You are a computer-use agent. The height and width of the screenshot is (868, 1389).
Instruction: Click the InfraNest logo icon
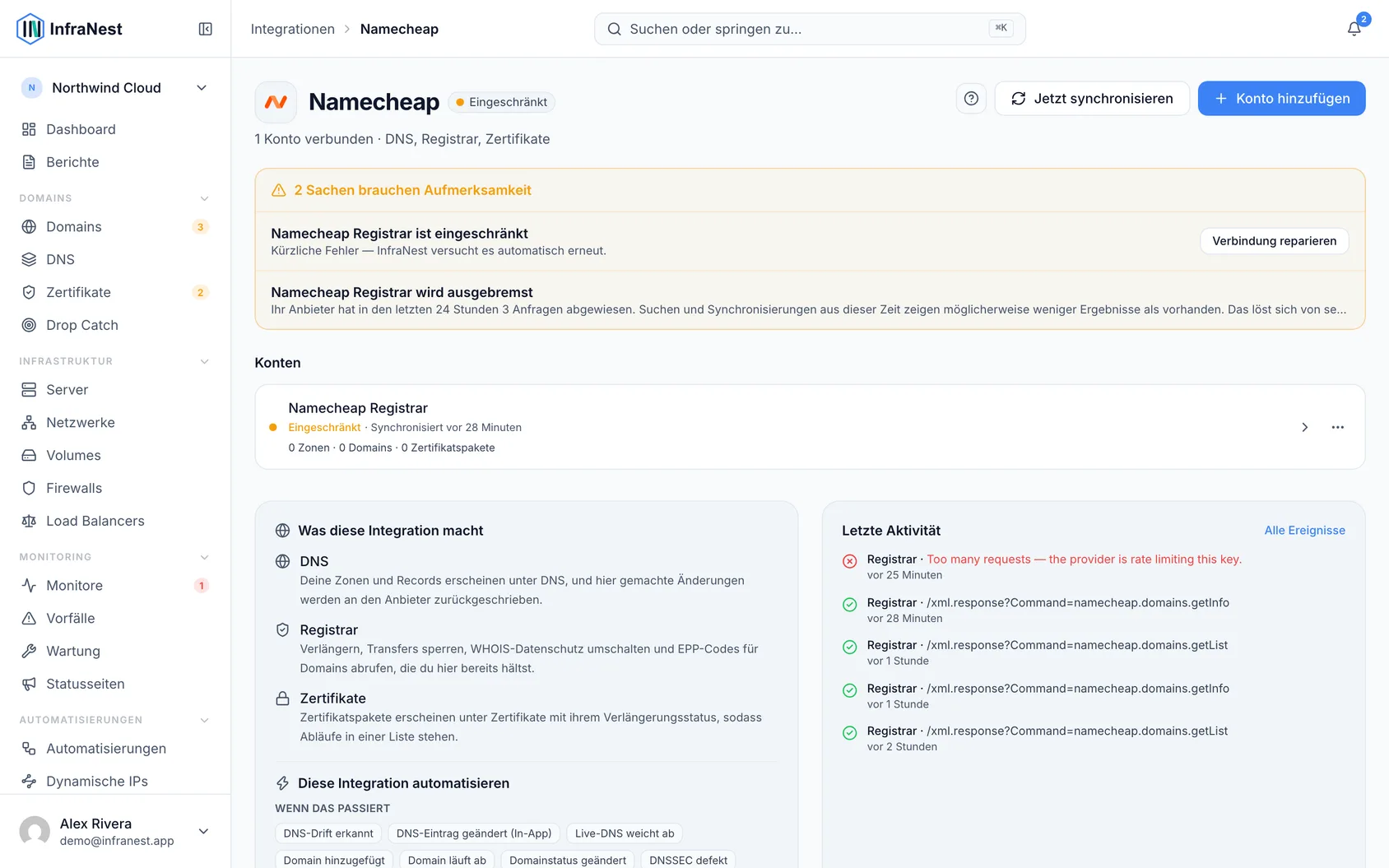coord(30,29)
